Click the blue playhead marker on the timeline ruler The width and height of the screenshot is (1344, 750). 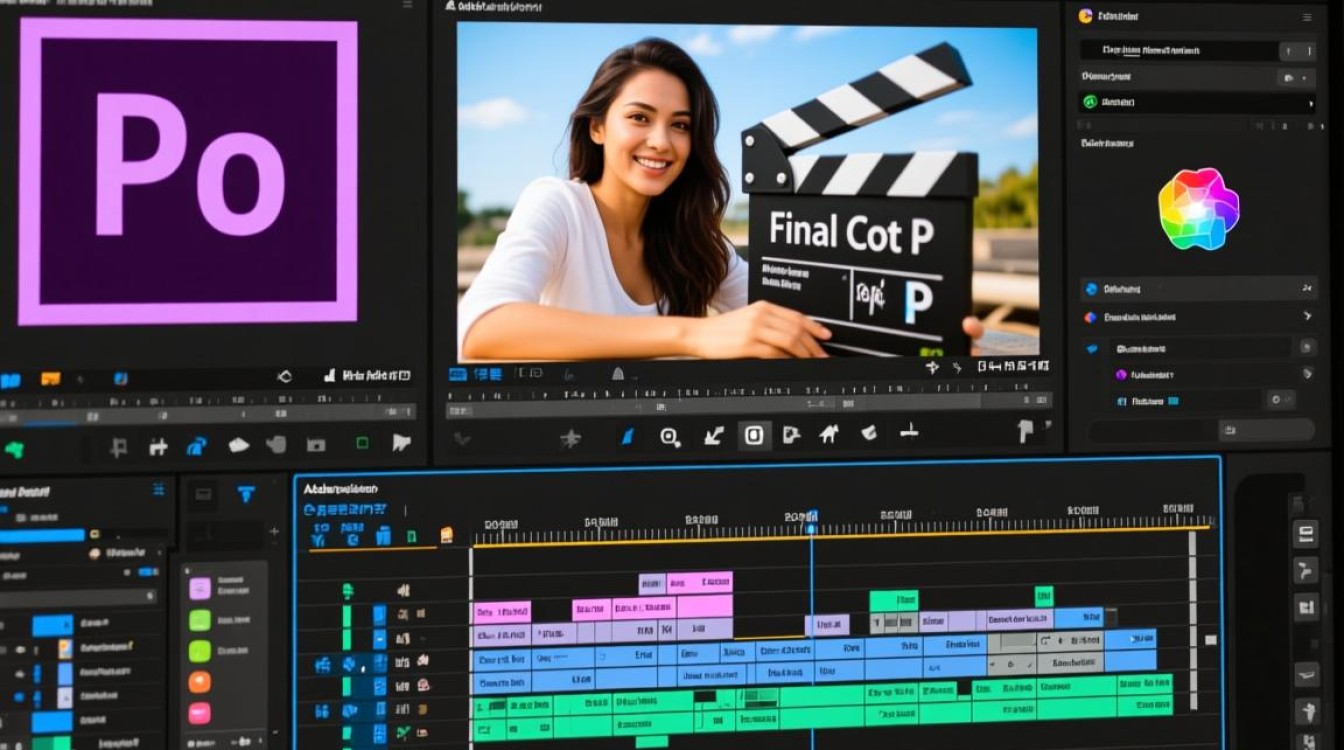811,521
